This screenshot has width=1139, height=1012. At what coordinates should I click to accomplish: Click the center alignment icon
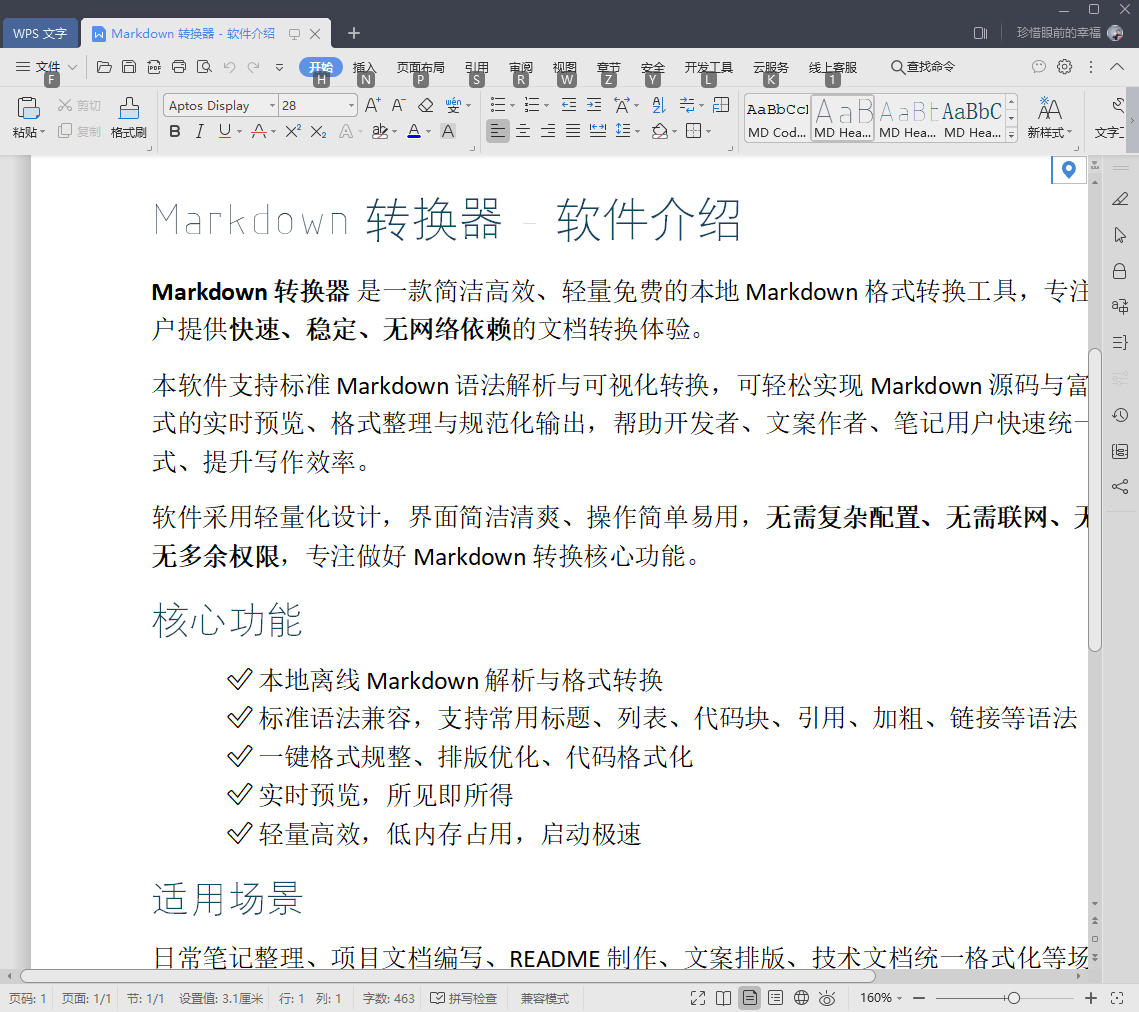pyautogui.click(x=523, y=131)
